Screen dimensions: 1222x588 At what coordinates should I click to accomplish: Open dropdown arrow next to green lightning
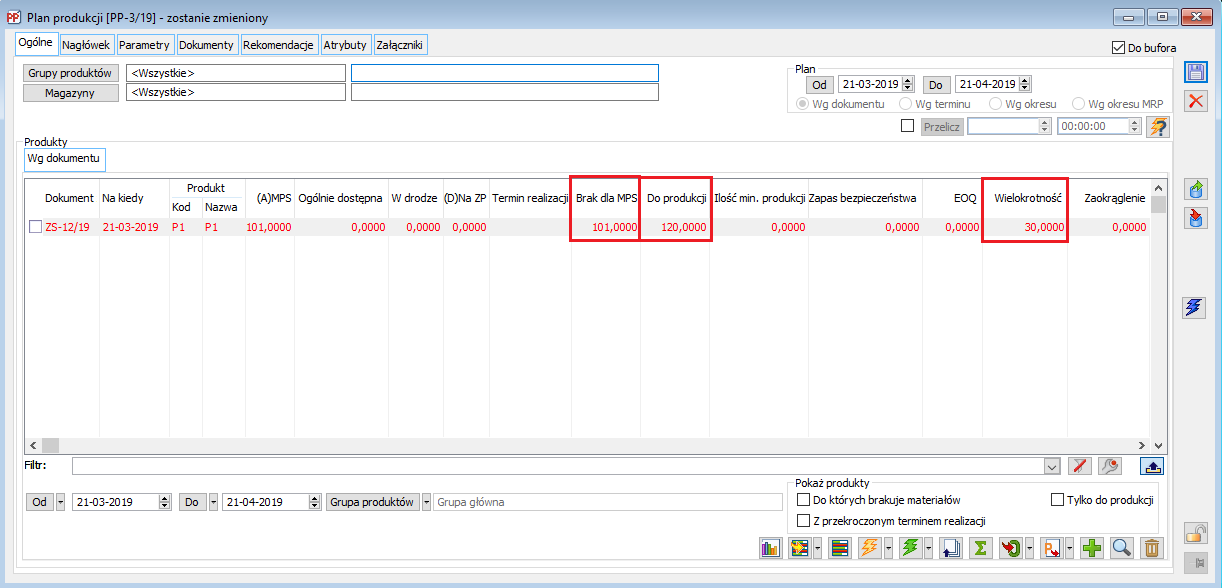pyautogui.click(x=927, y=548)
